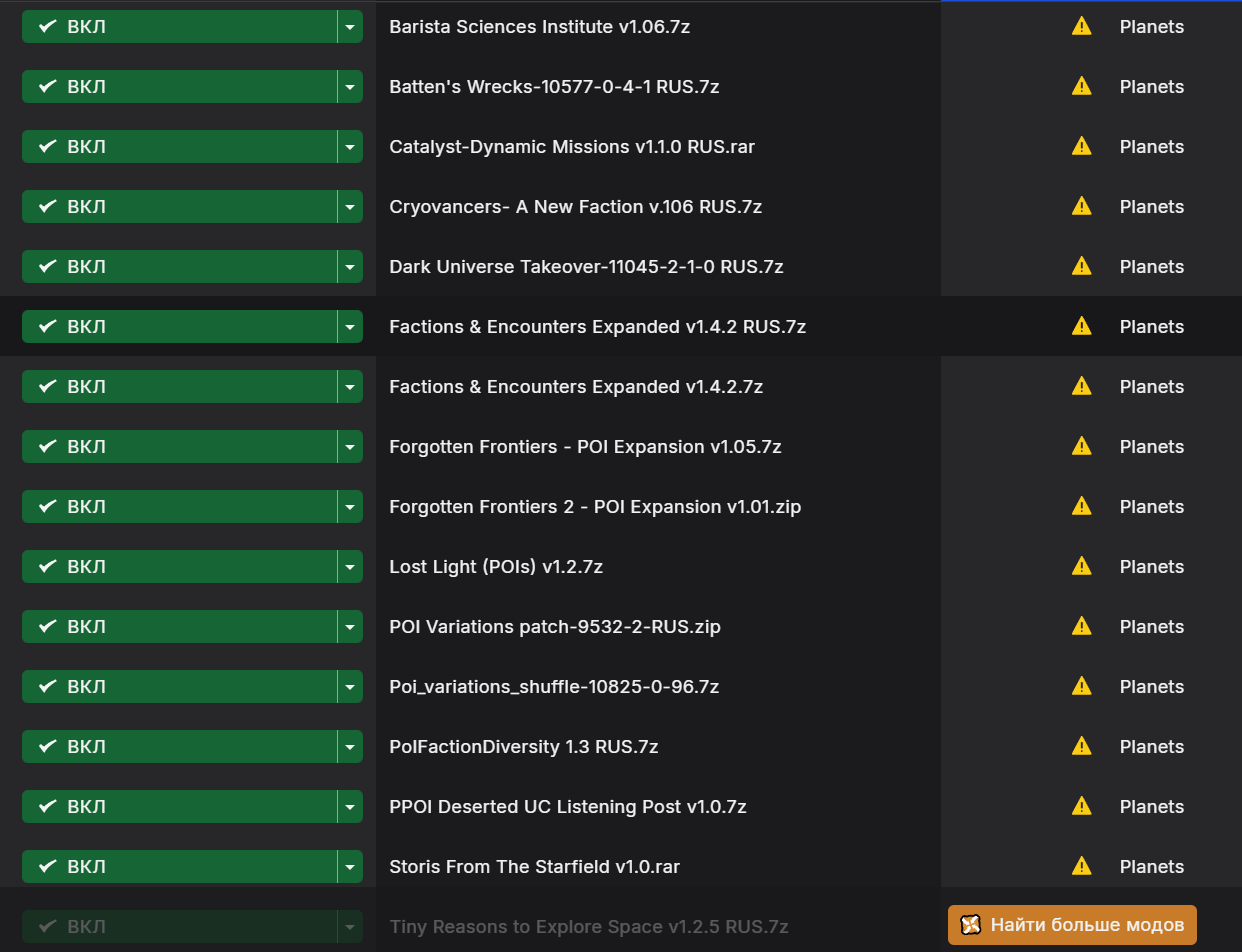This screenshot has height=952, width=1242.
Task: Click Planets category on Storis From The Starfield row
Action: pyautogui.click(x=1151, y=867)
